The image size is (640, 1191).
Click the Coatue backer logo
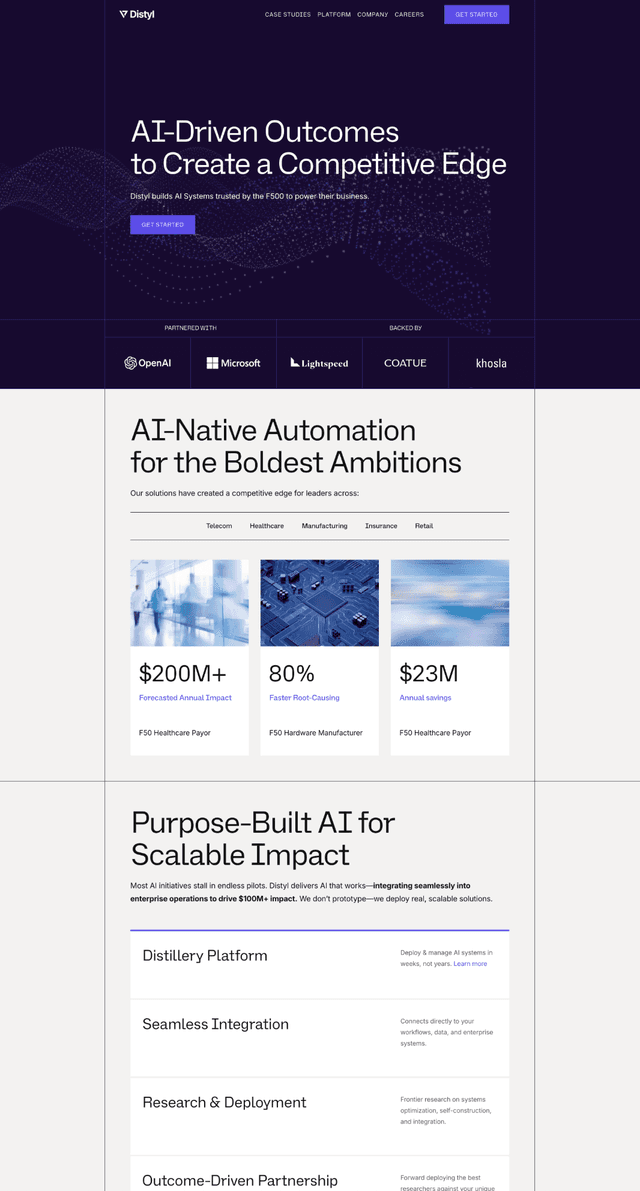click(405, 363)
